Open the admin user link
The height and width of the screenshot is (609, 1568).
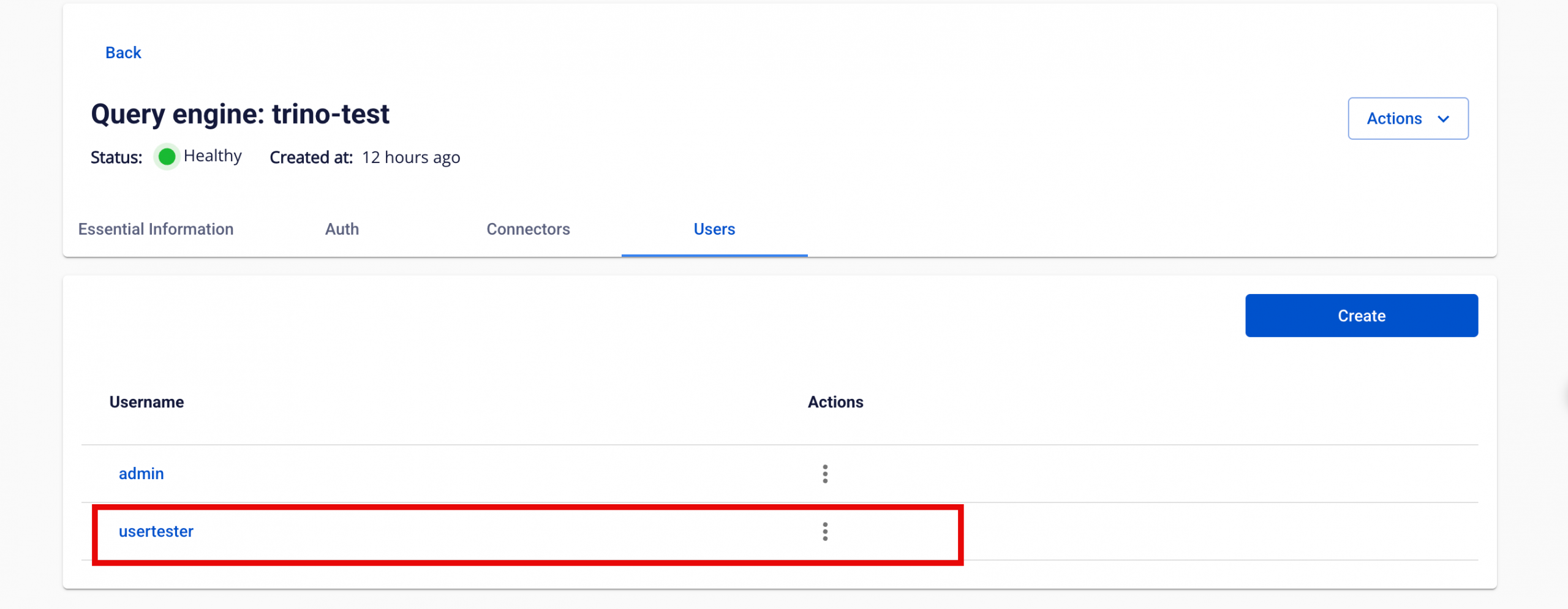point(141,474)
